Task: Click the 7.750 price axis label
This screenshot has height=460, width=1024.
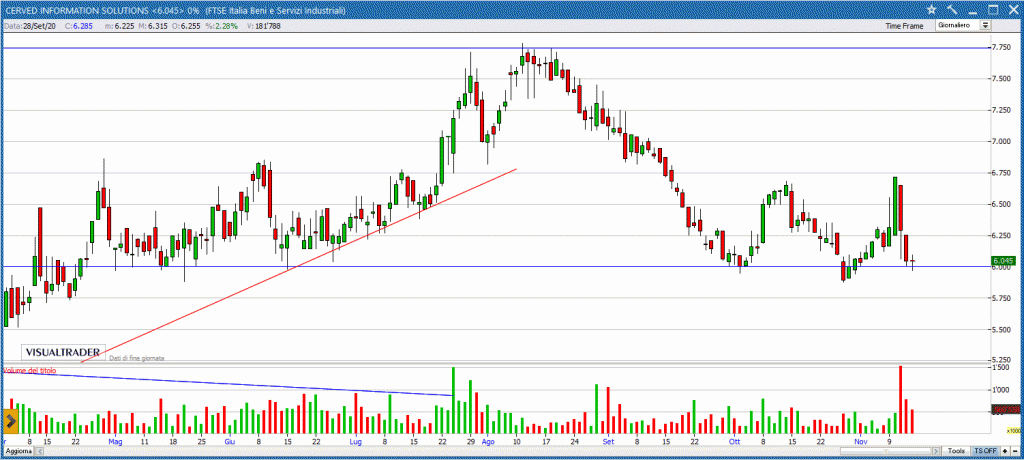Action: click(1002, 47)
